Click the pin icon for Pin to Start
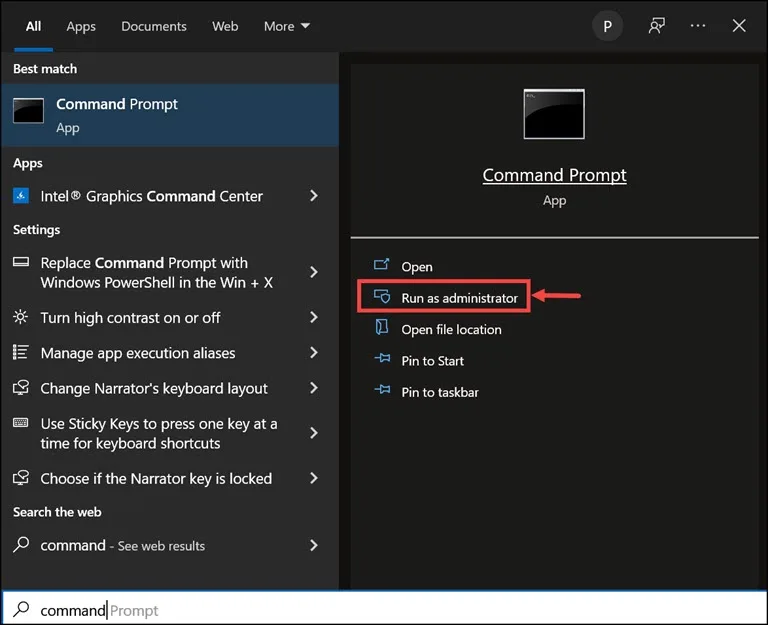Image resolution: width=768 pixels, height=625 pixels. (382, 359)
